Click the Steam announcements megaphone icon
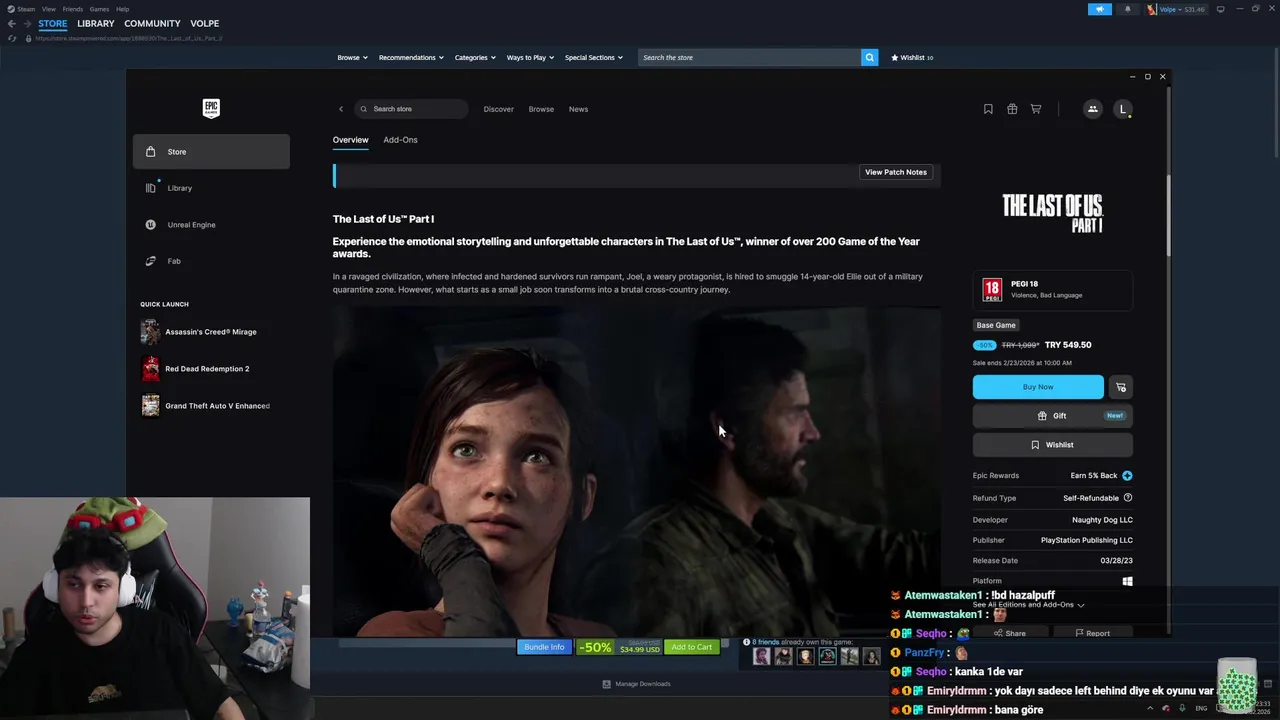 tap(1099, 9)
